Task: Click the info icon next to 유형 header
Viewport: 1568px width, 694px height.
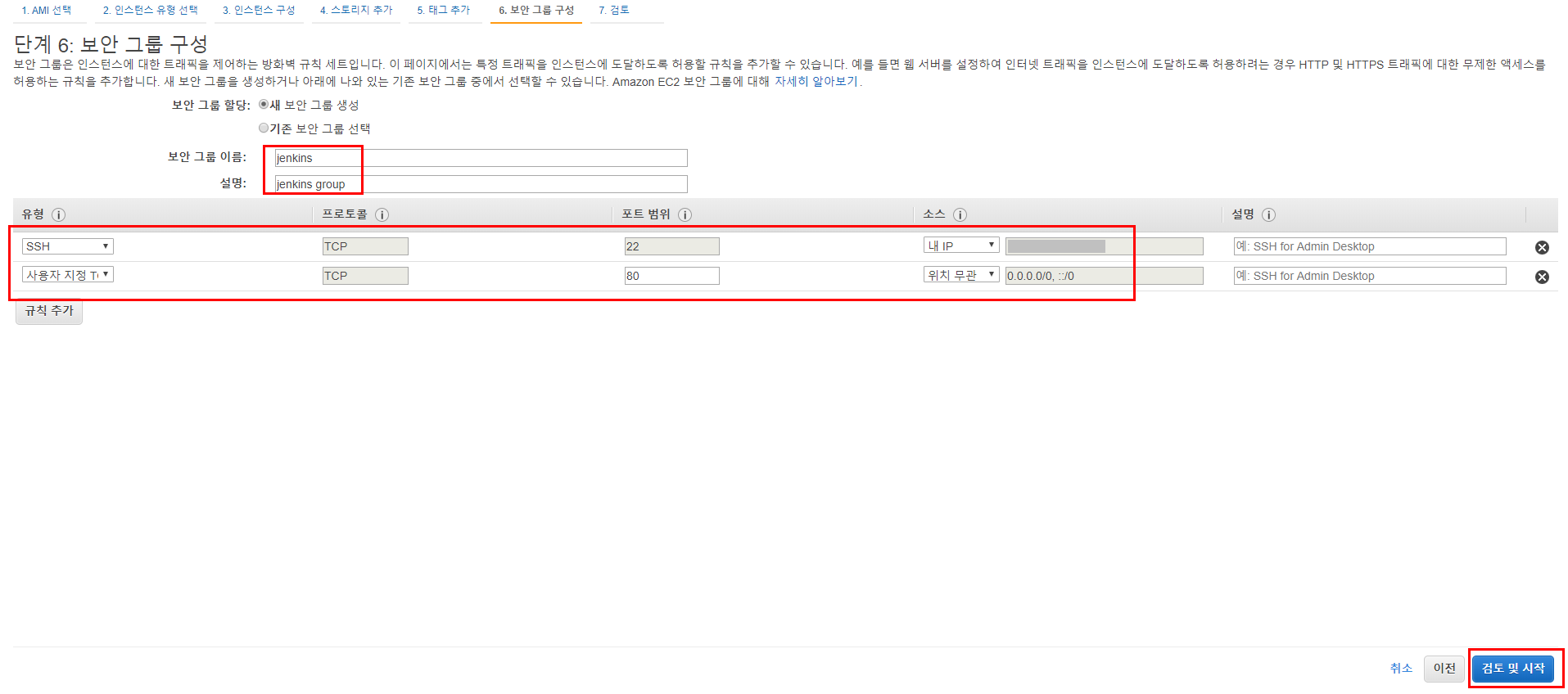Action: pyautogui.click(x=58, y=214)
